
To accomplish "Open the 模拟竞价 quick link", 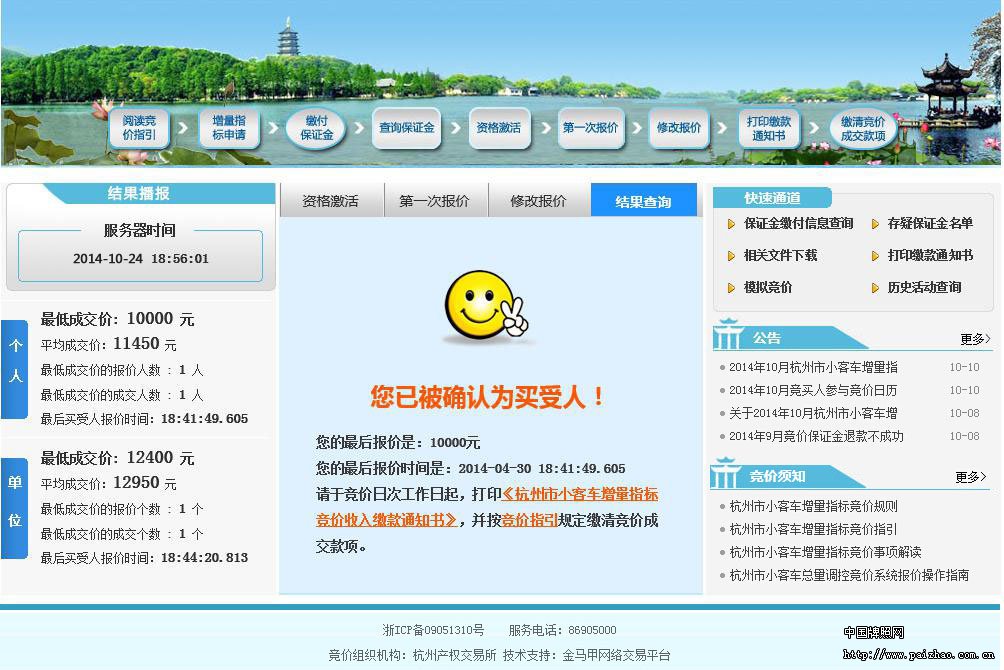I will (767, 288).
